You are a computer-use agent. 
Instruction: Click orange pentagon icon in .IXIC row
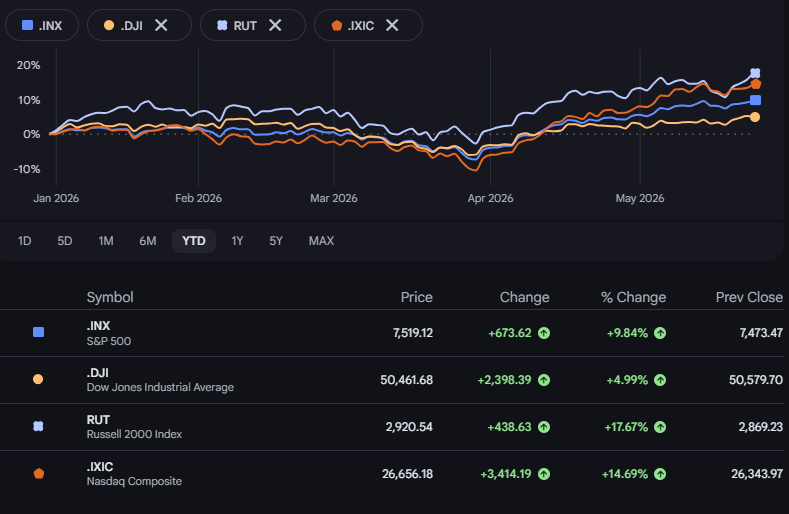pyautogui.click(x=39, y=474)
